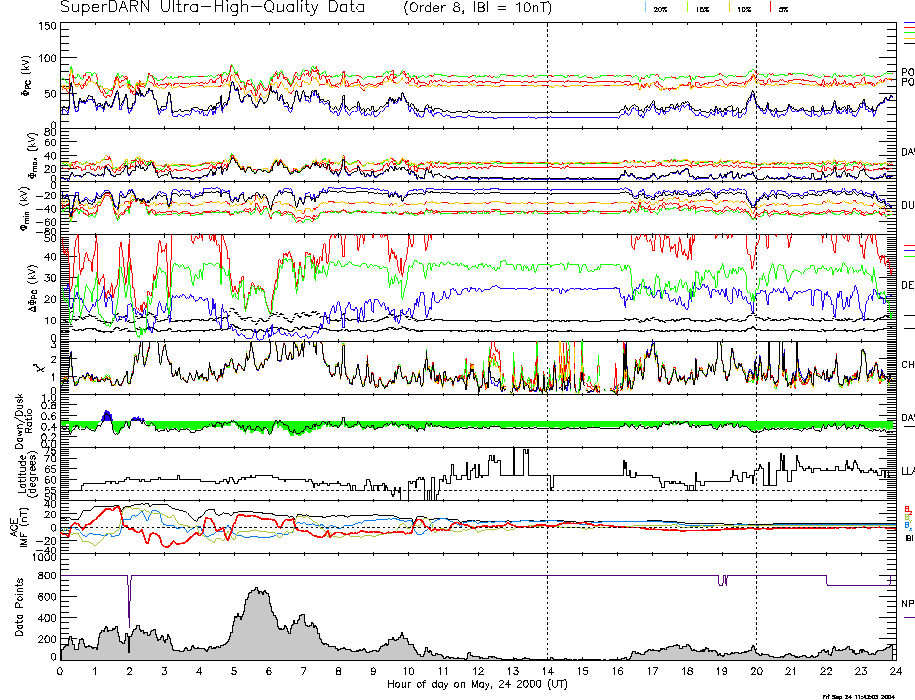The width and height of the screenshot is (915, 700).
Task: Click the blue Dawn/Dusk bump near hour 1
Action: click(107, 416)
